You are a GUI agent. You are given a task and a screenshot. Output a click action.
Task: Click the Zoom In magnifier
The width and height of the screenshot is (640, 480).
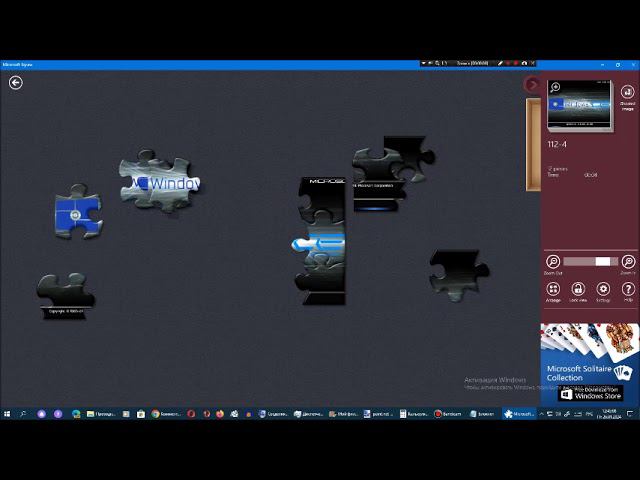tap(628, 264)
